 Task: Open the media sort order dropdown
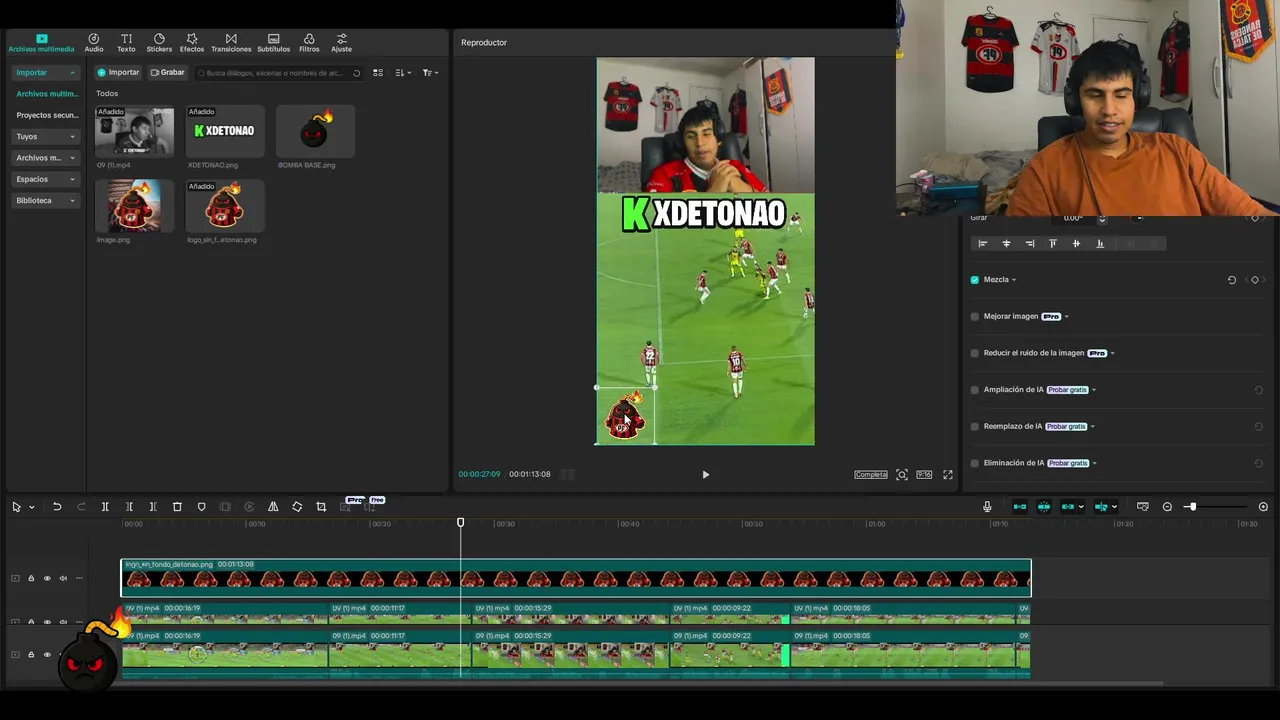(403, 73)
